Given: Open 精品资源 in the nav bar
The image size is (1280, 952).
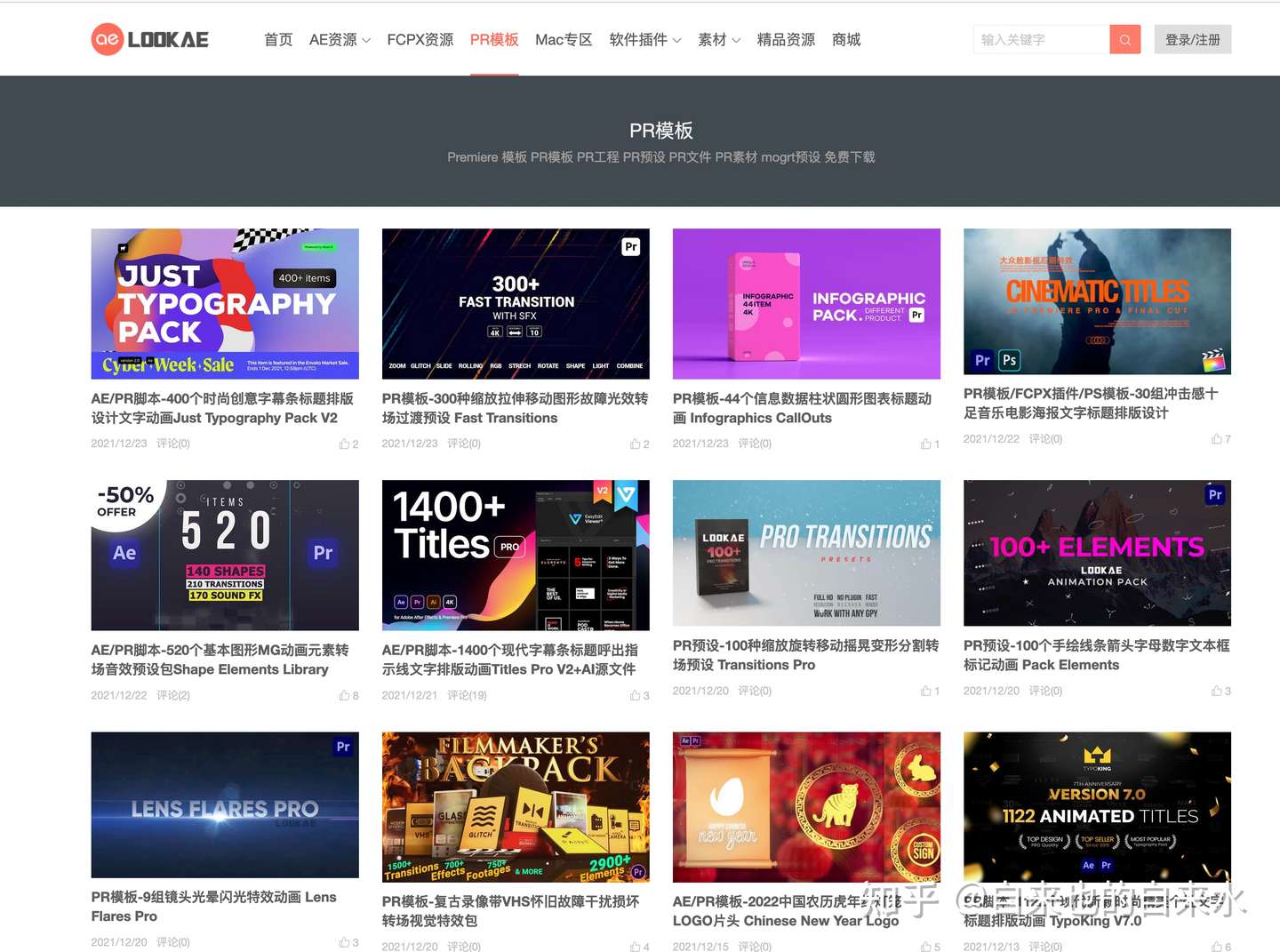Looking at the screenshot, I should click(786, 39).
